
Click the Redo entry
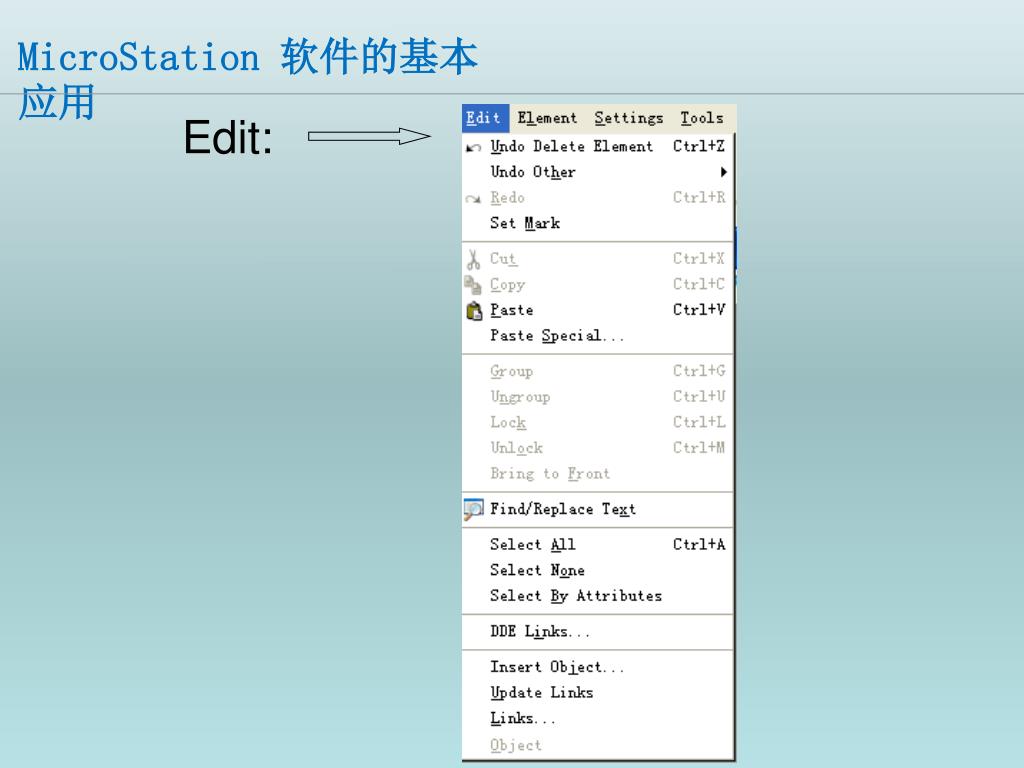click(598, 197)
